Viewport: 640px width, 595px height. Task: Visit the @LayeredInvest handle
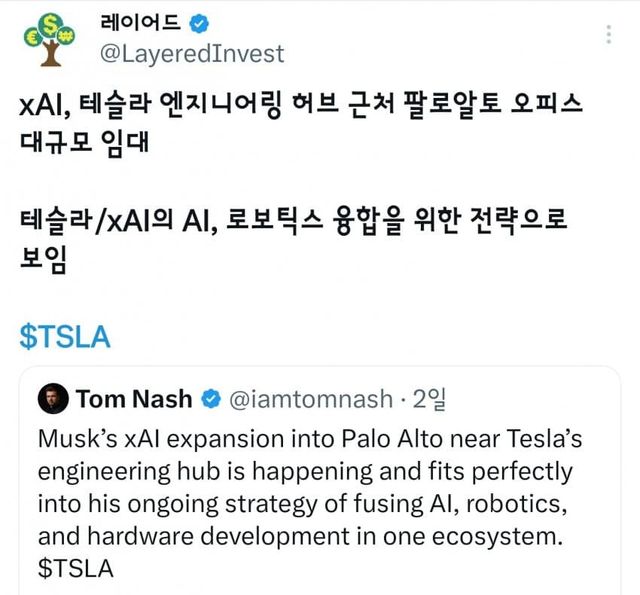click(x=192, y=53)
